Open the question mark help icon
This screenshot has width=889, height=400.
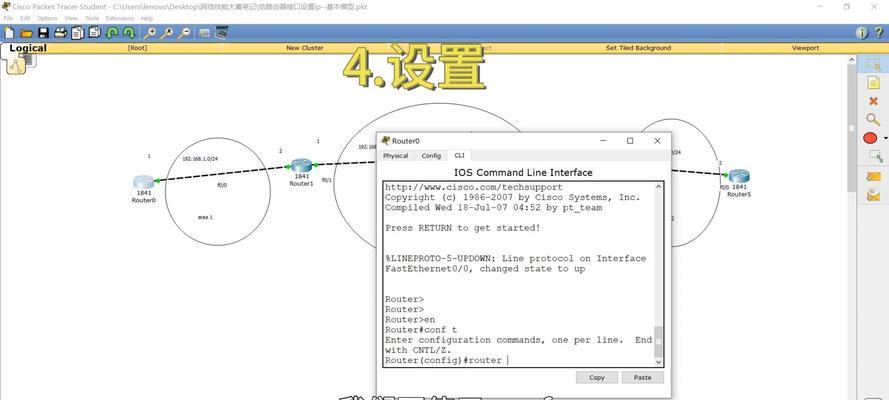tap(879, 33)
